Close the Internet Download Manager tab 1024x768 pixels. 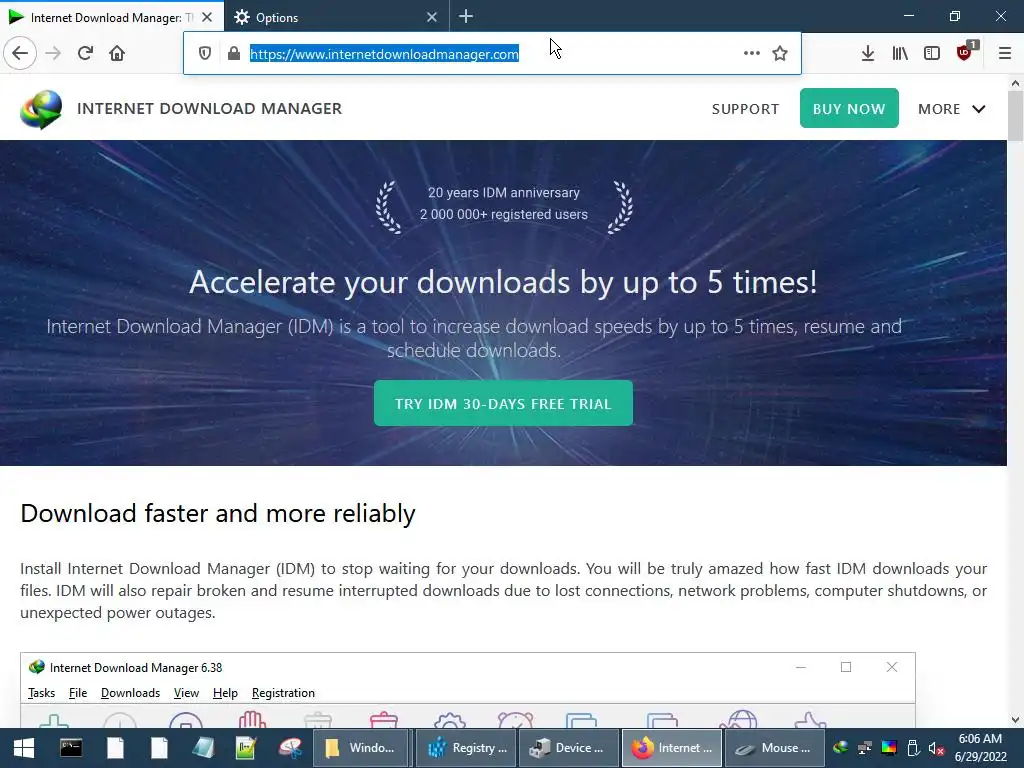pyautogui.click(x=207, y=17)
